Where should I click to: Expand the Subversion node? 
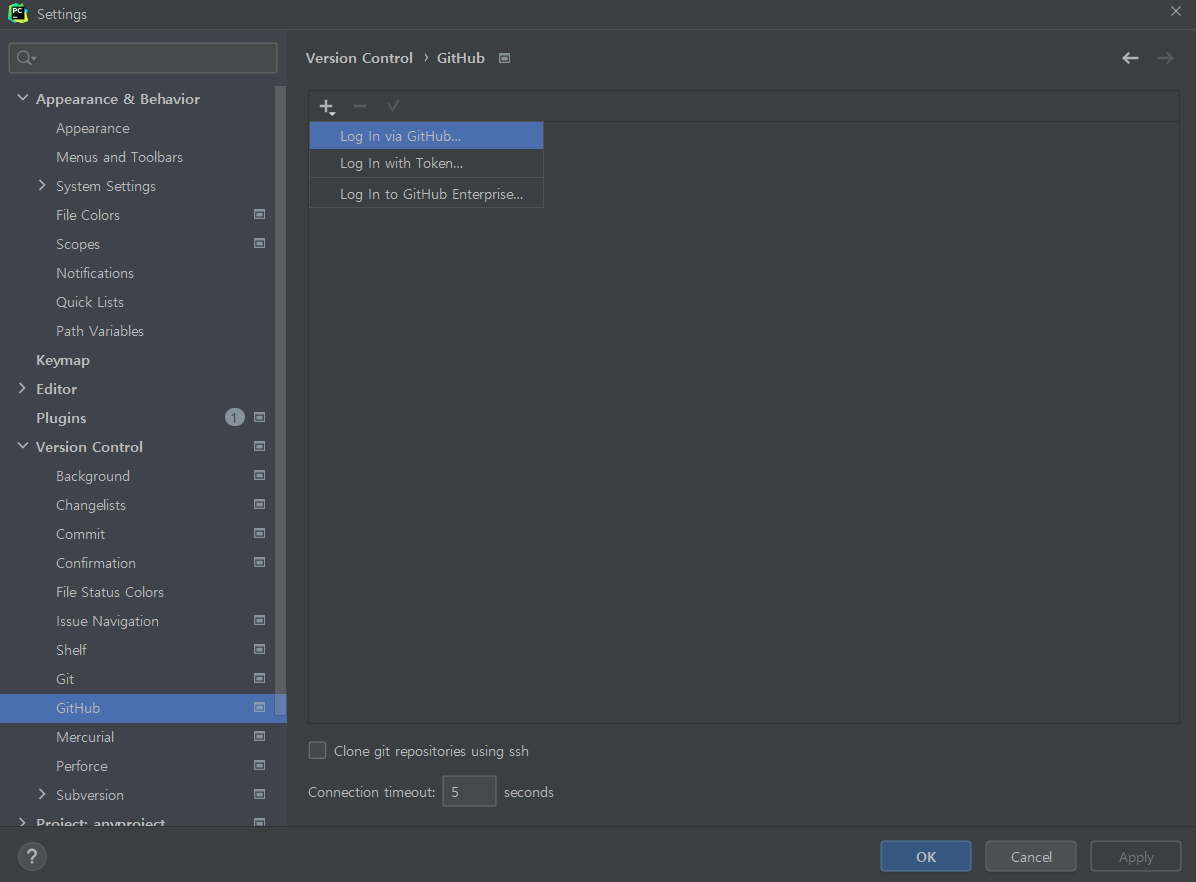pos(42,794)
